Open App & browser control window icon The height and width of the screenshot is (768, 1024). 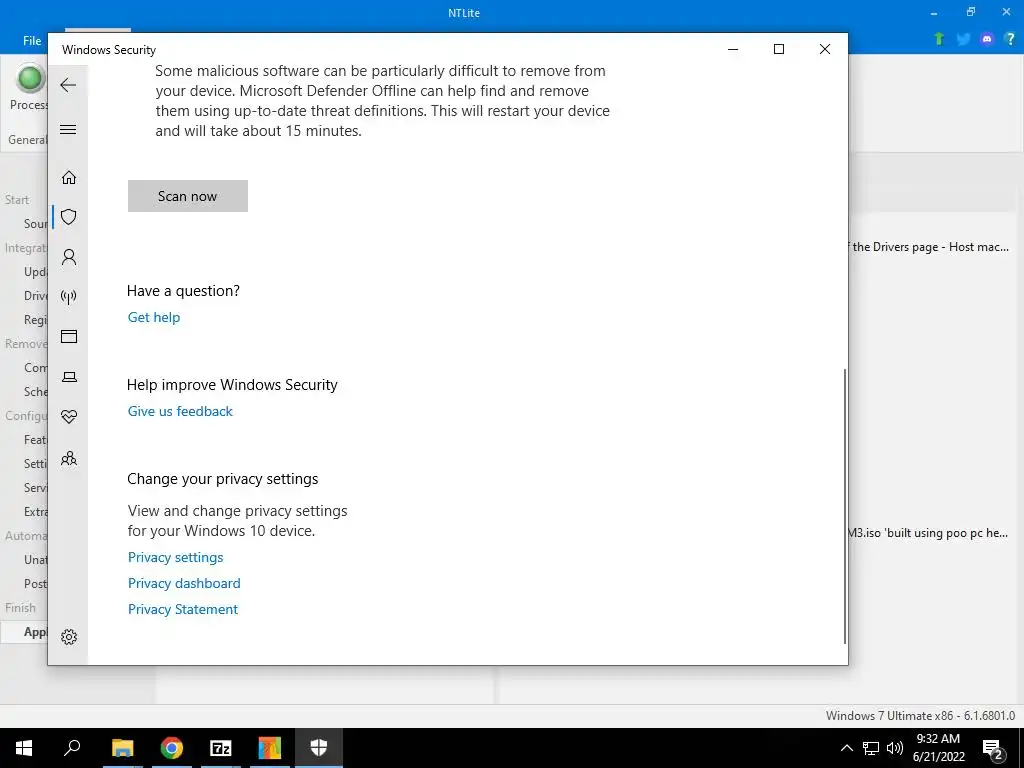[69, 336]
